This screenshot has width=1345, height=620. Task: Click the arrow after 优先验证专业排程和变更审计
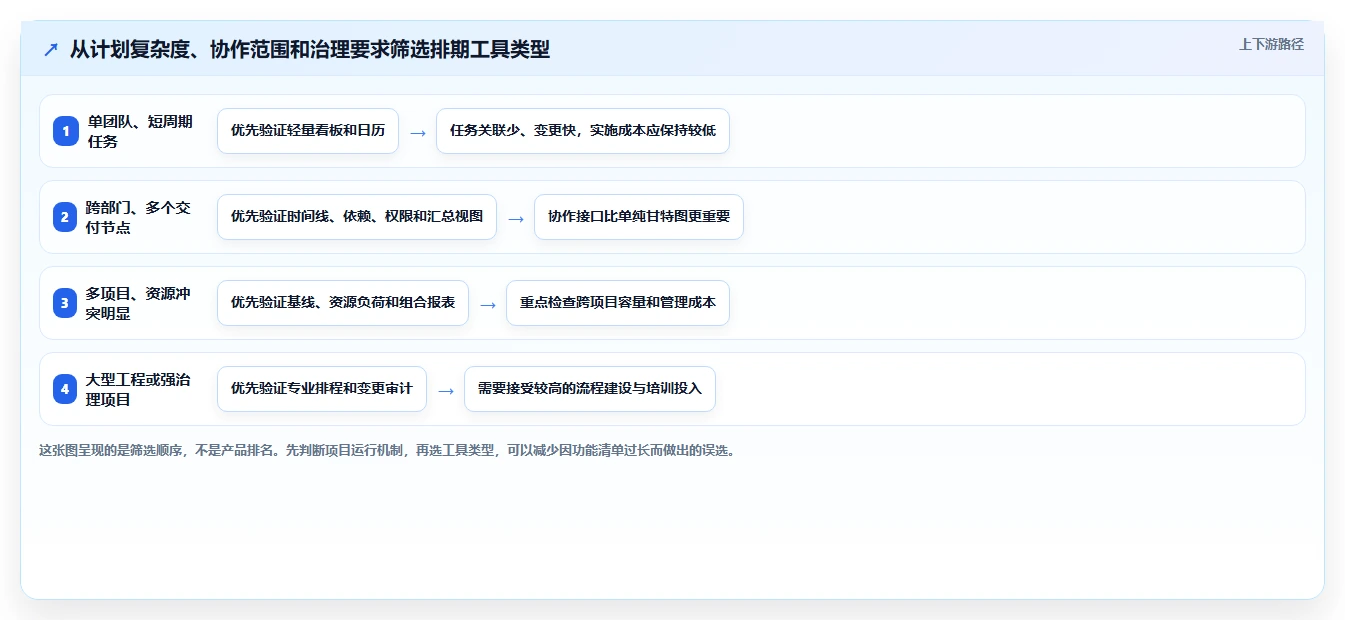pos(446,390)
